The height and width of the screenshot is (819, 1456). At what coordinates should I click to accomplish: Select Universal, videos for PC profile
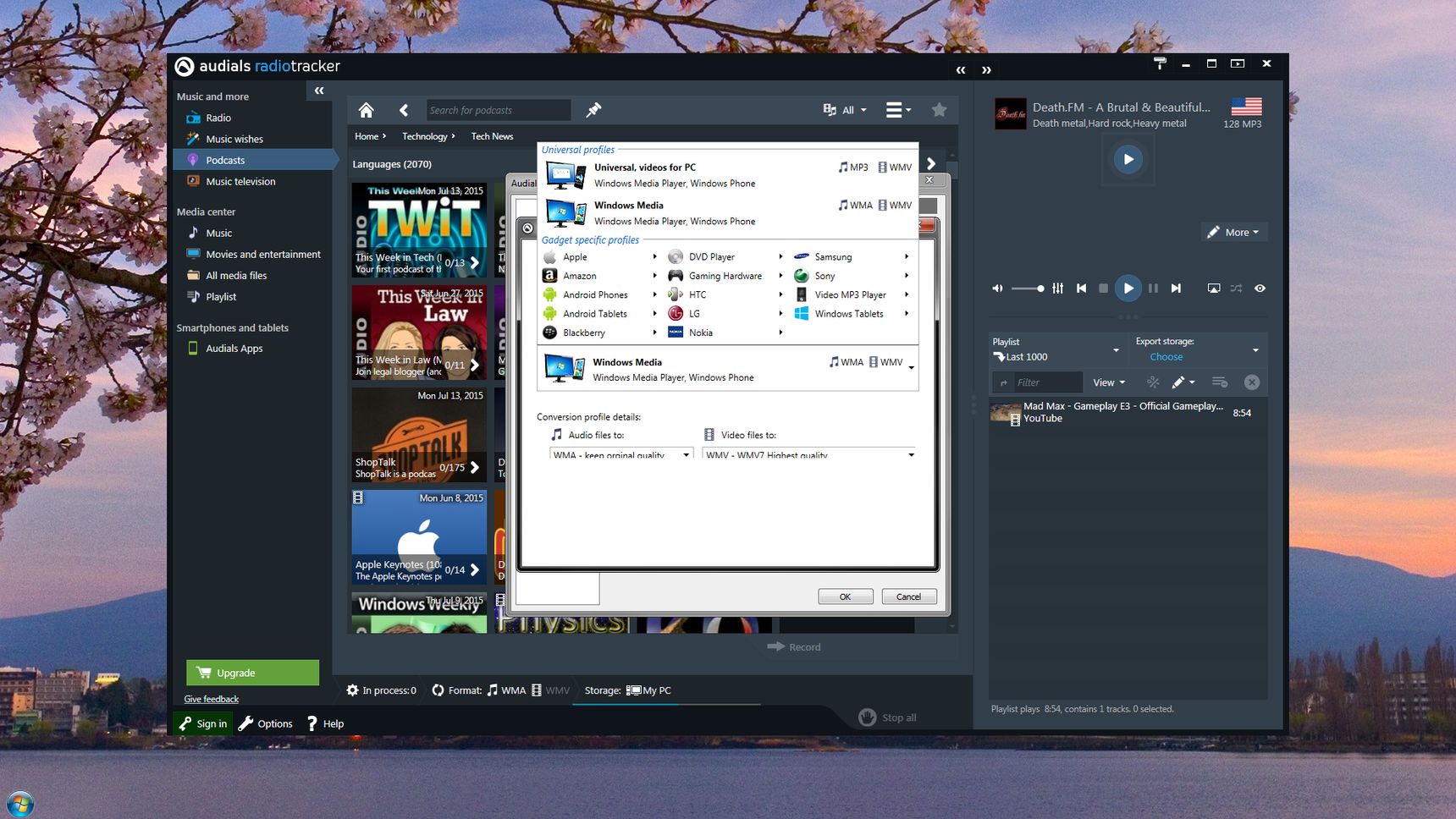point(728,175)
